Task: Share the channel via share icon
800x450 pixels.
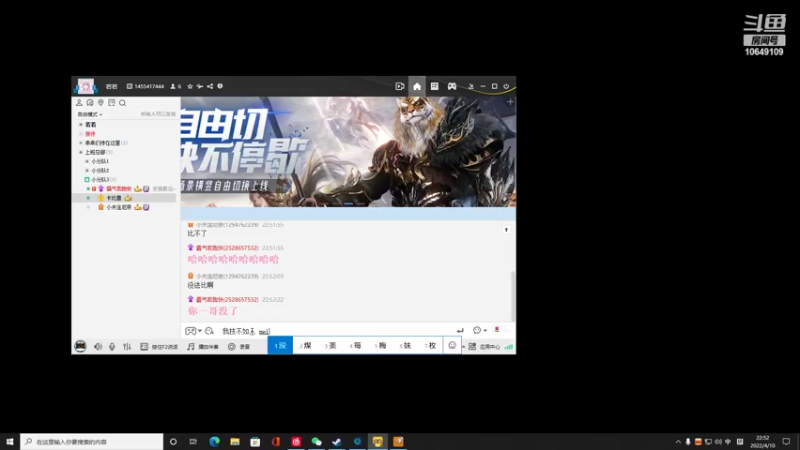Action: click(x=210, y=87)
